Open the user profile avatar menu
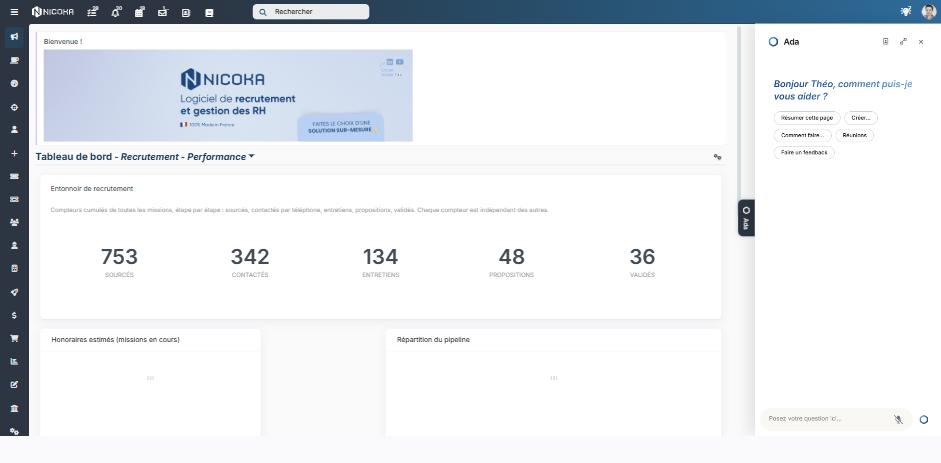The image size is (941, 463). click(928, 11)
